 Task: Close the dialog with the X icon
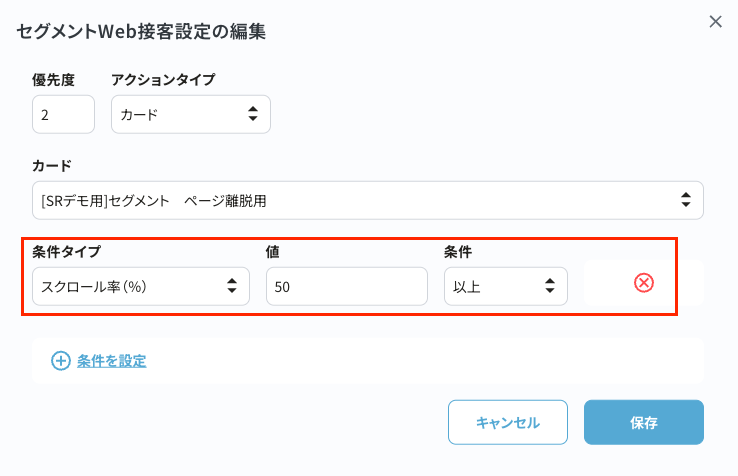point(715,22)
